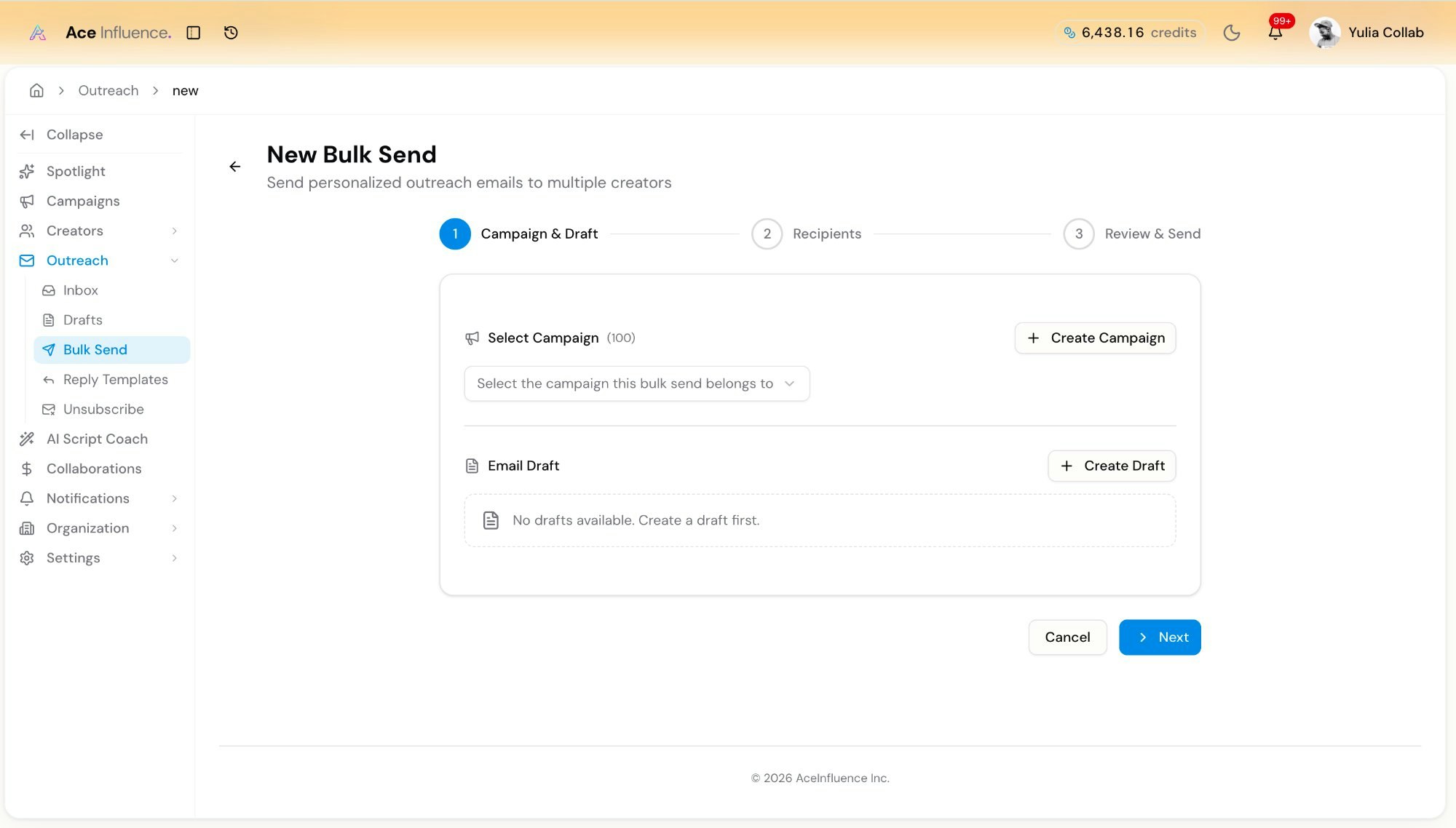Open Reply Templates menu item
This screenshot has height=828, width=1456.
[115, 379]
